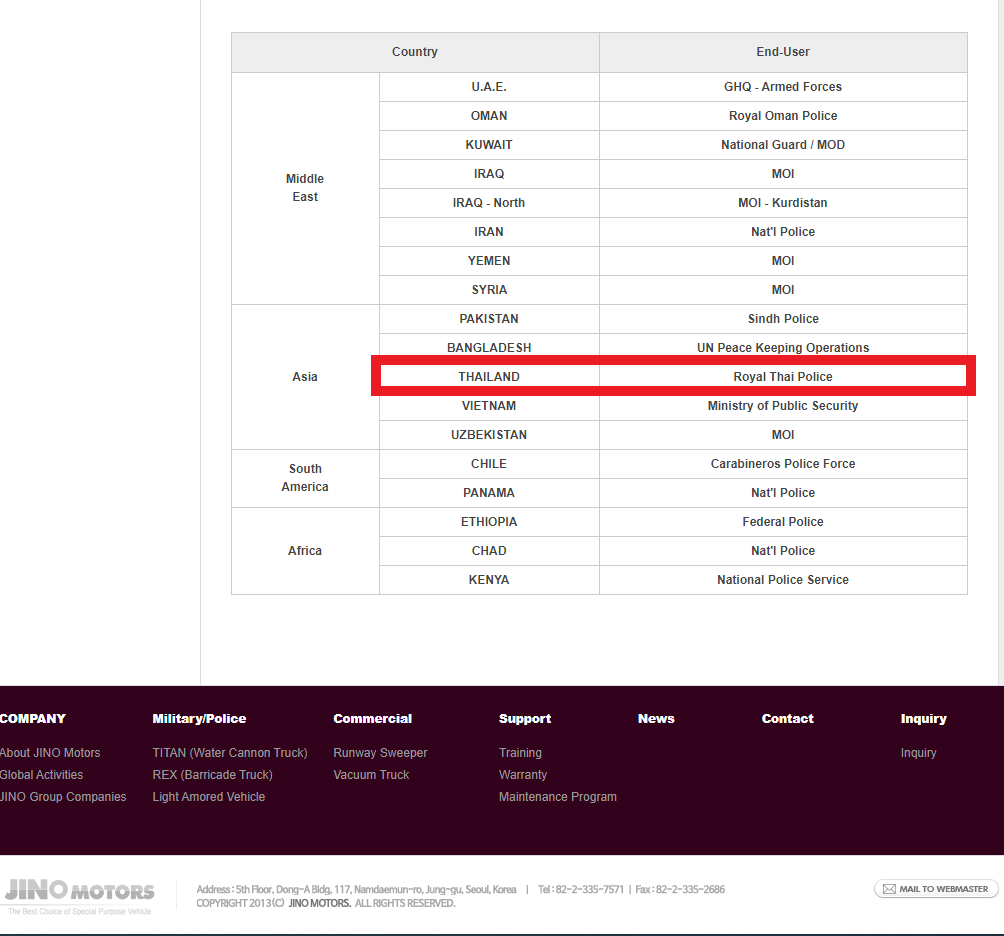Screen dimensions: 1004x936
Task: Click GHQ - Armed Forces cell
Action: pyautogui.click(x=783, y=86)
